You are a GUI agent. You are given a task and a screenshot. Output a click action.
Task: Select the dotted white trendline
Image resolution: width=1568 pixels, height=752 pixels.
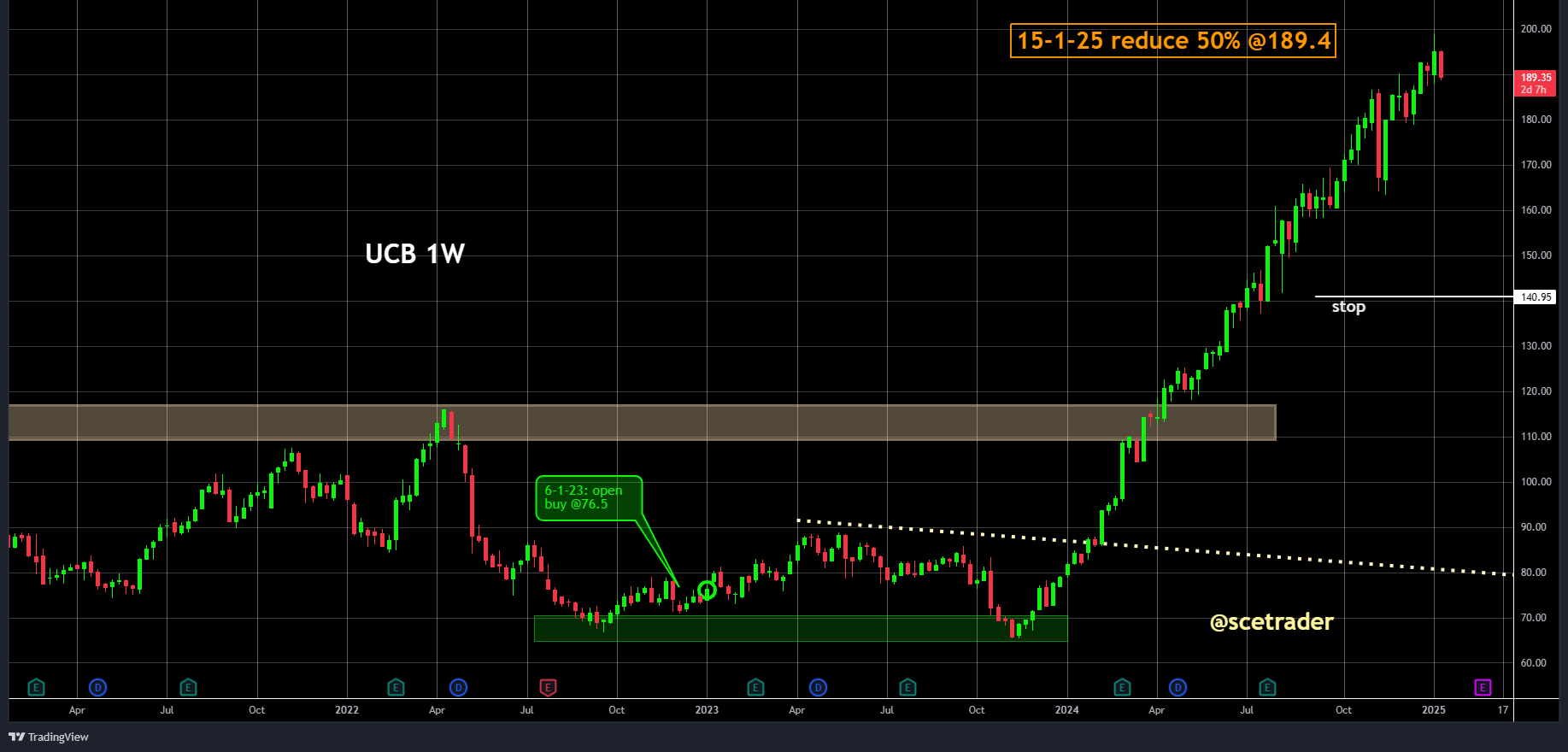pos(1154,547)
